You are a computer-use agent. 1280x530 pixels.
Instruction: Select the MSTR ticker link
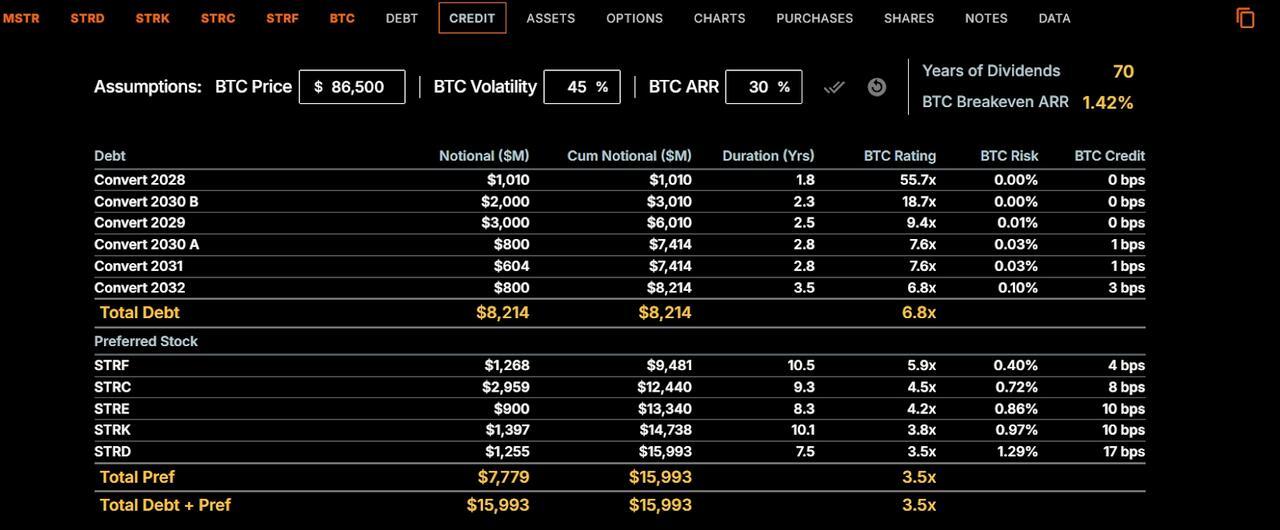pyautogui.click(x=22, y=18)
